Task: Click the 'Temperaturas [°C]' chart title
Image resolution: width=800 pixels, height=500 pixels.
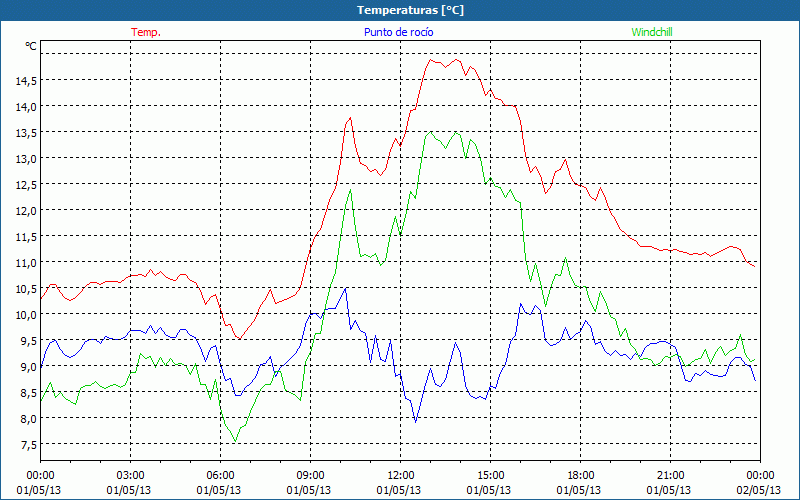Action: click(410, 10)
